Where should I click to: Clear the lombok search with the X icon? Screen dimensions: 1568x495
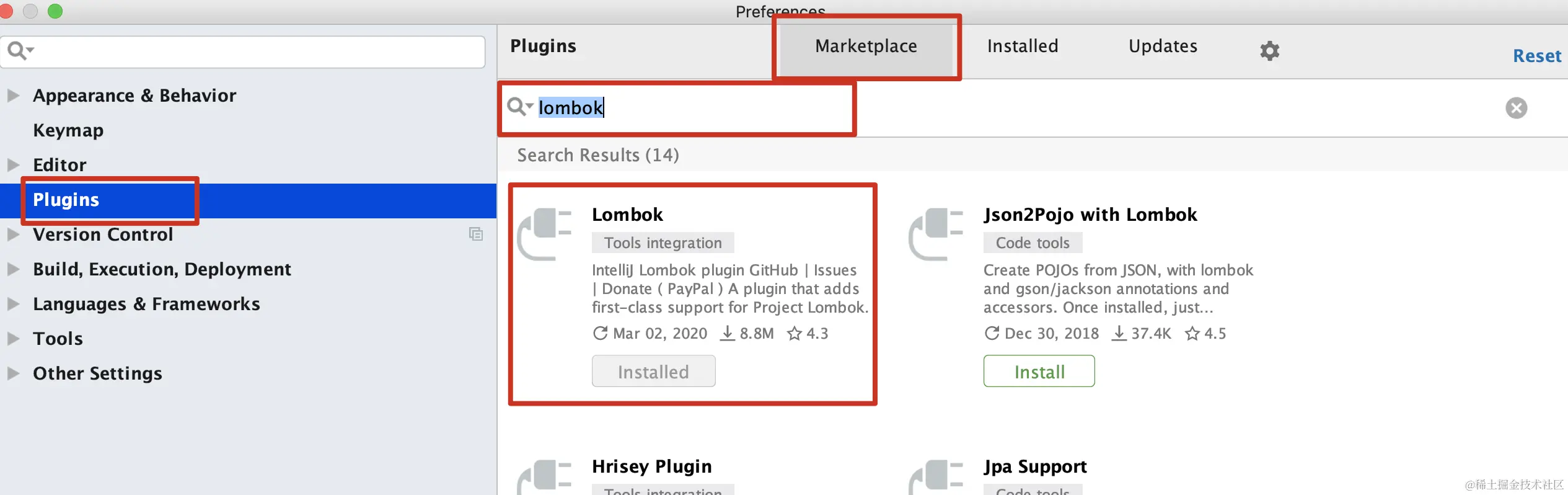tap(1516, 108)
